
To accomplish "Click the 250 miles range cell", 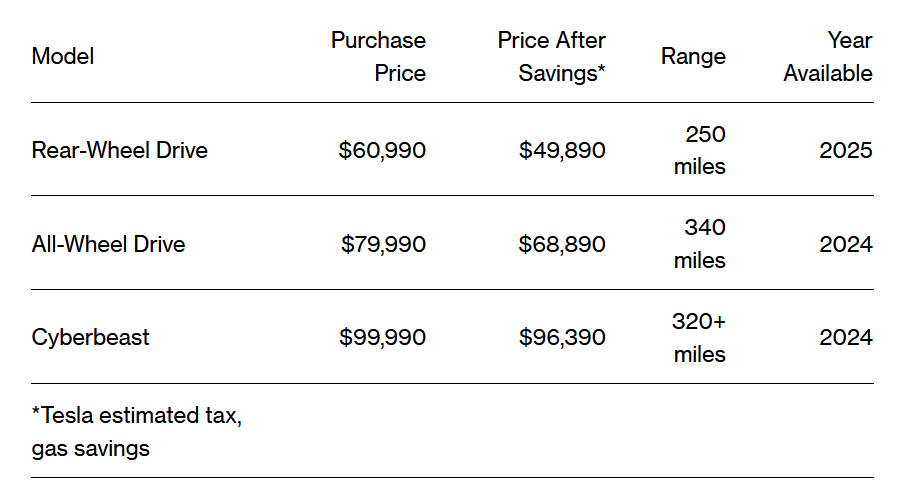I will coord(700,150).
